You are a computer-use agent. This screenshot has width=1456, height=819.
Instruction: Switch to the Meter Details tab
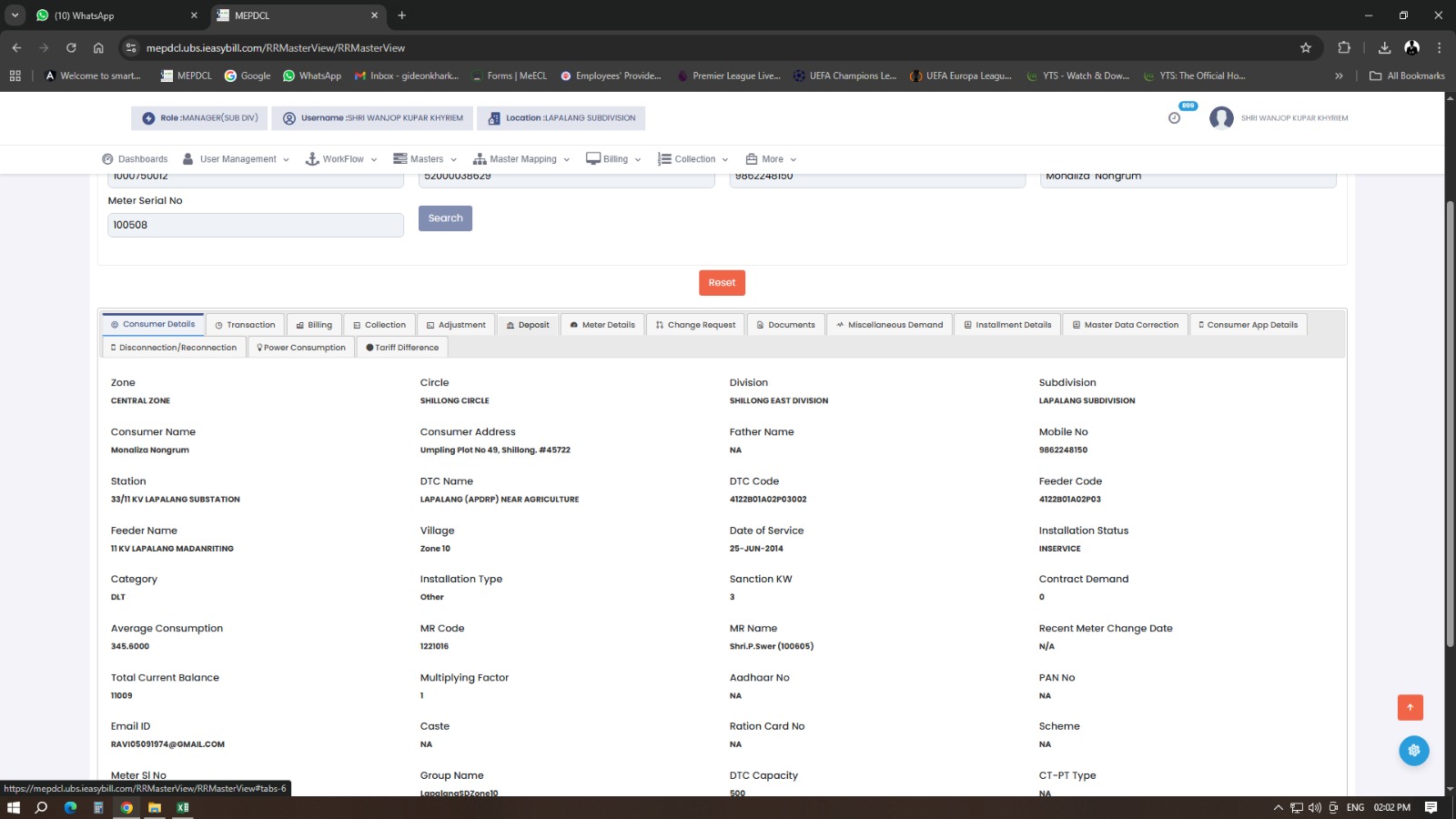602,325
